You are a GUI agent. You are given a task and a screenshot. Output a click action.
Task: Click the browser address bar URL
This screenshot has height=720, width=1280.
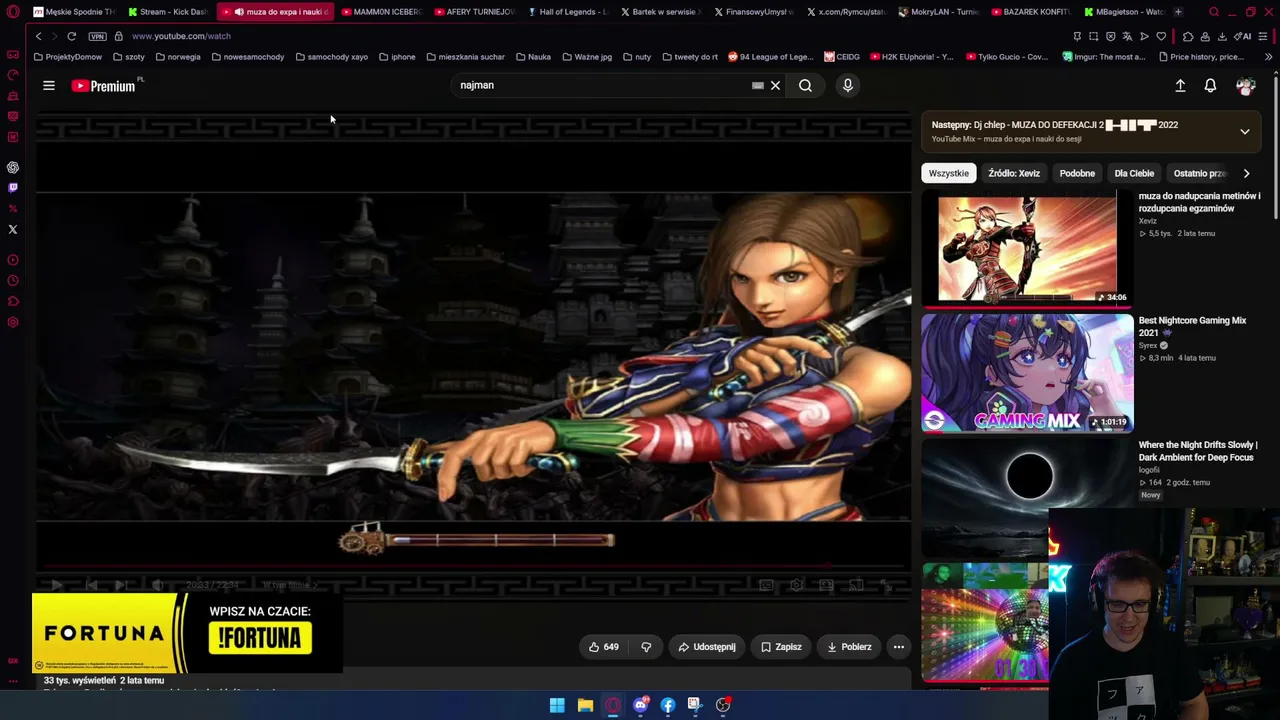181,36
